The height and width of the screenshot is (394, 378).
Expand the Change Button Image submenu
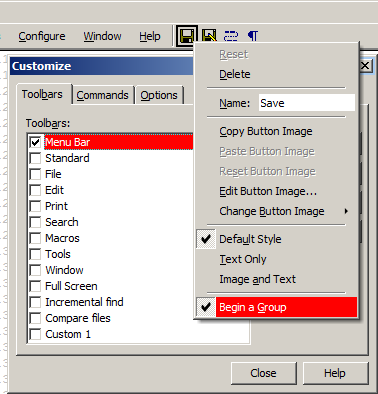pyautogui.click(x=276, y=211)
